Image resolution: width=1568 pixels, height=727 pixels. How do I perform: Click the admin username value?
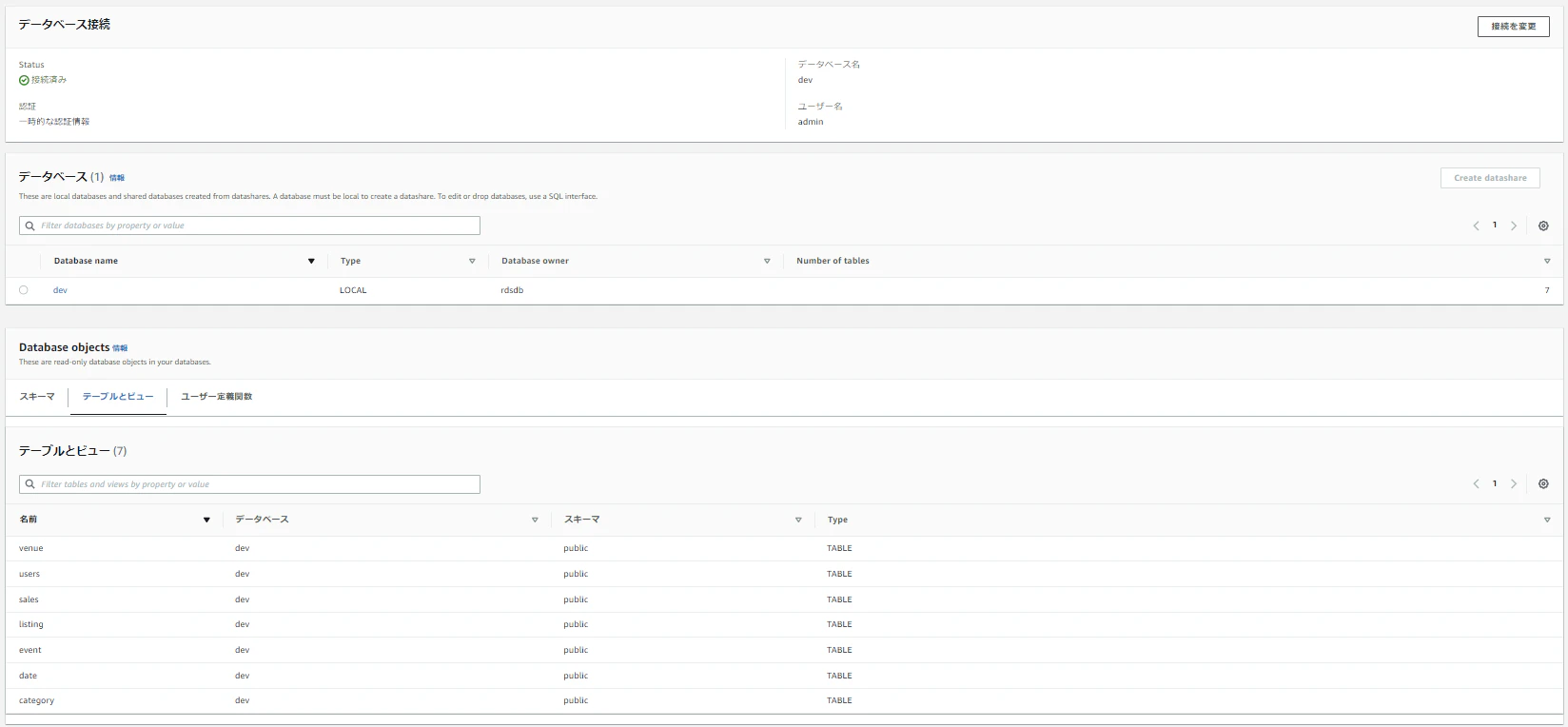point(811,122)
